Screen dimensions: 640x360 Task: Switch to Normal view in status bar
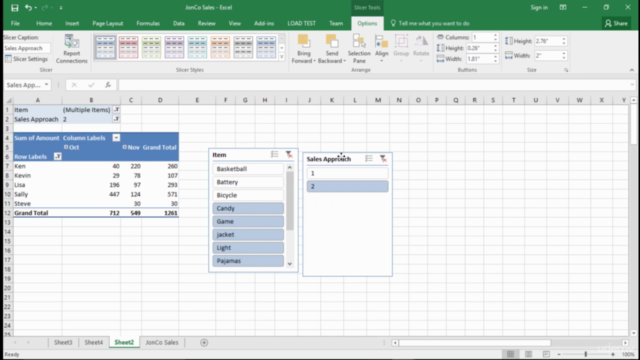pos(510,354)
